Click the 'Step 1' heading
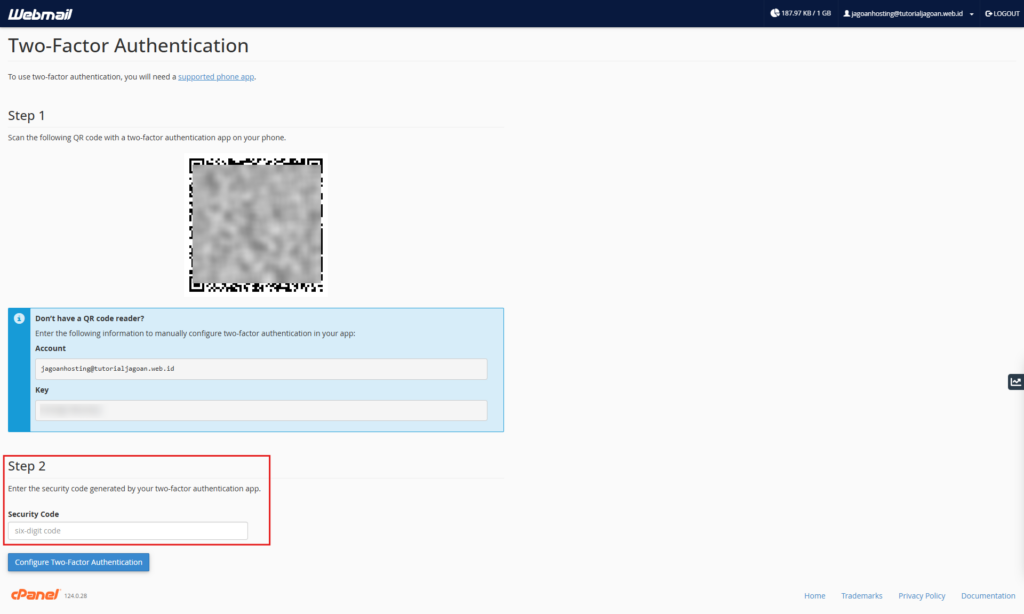Screen dimensions: 1024x614 click(26, 116)
